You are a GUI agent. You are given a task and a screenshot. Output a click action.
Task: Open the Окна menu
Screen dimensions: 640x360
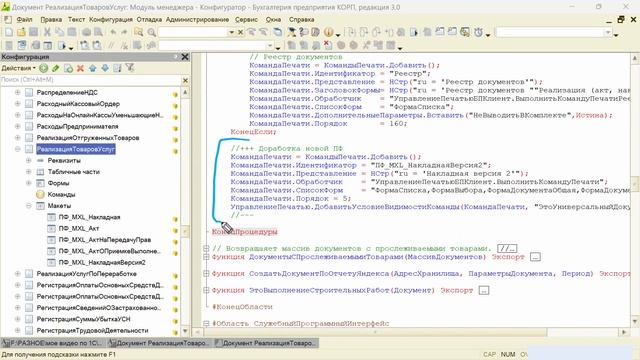(x=273, y=19)
